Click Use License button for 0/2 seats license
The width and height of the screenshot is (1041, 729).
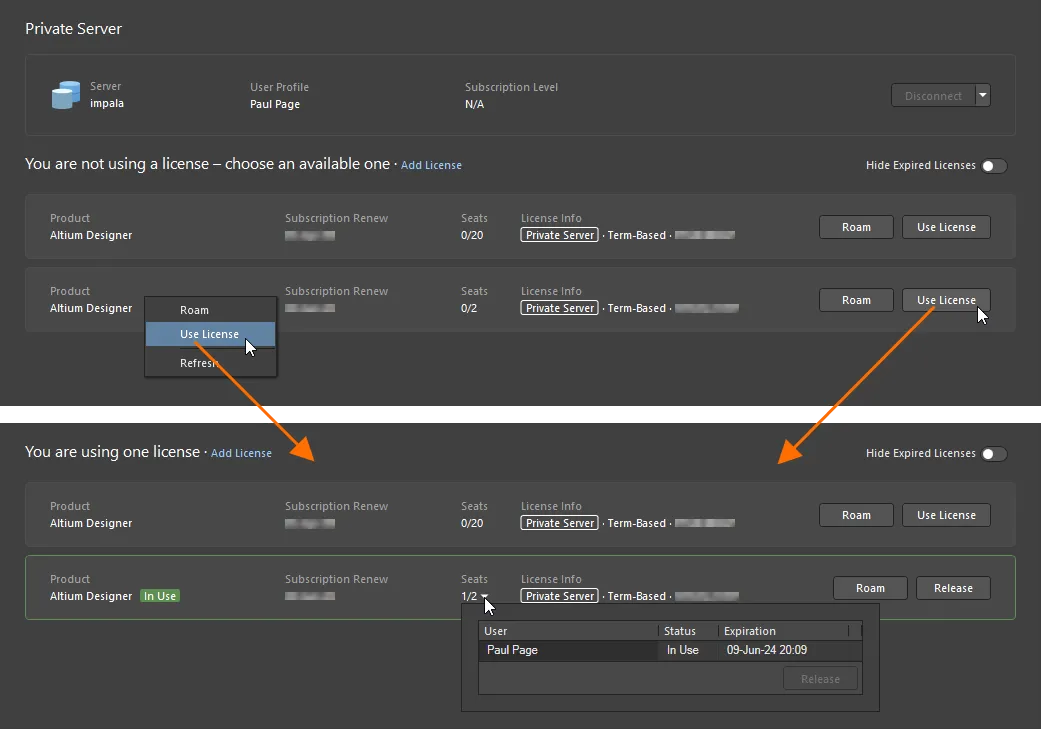(x=946, y=300)
